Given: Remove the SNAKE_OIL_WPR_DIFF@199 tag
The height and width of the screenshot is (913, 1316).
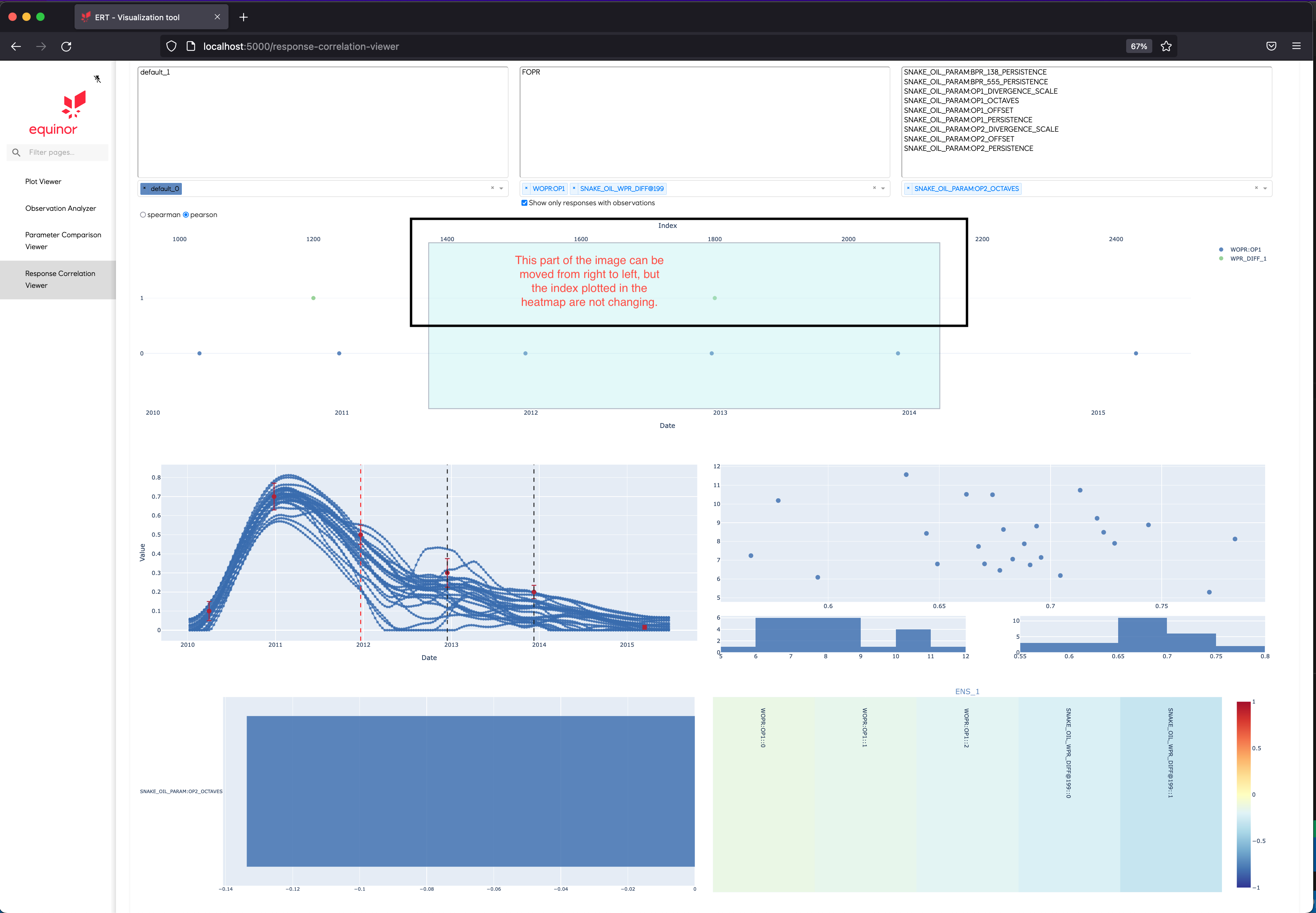Looking at the screenshot, I should (x=574, y=188).
